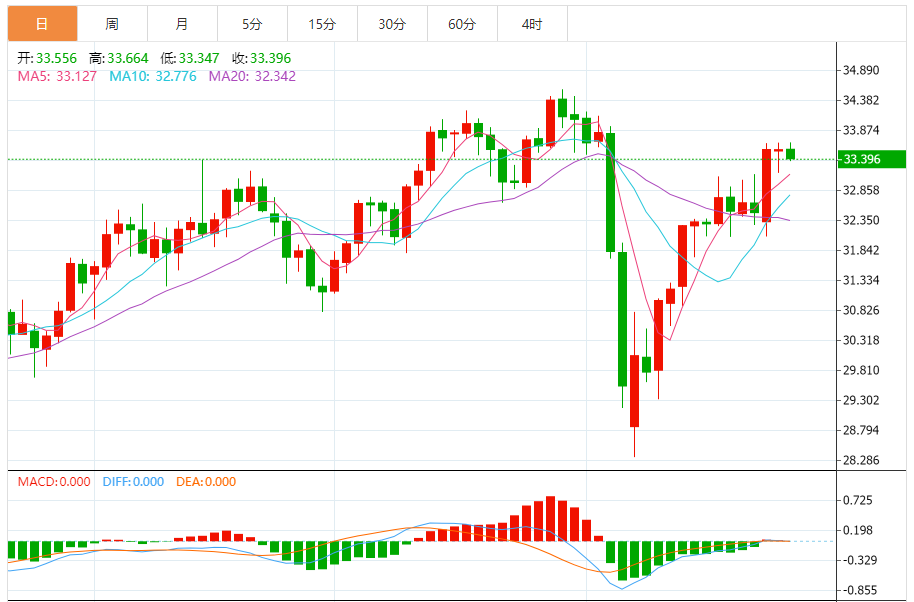Image resolution: width=914 pixels, height=602 pixels.
Task: Switch to the 月 monthly tab
Action: pyautogui.click(x=182, y=24)
